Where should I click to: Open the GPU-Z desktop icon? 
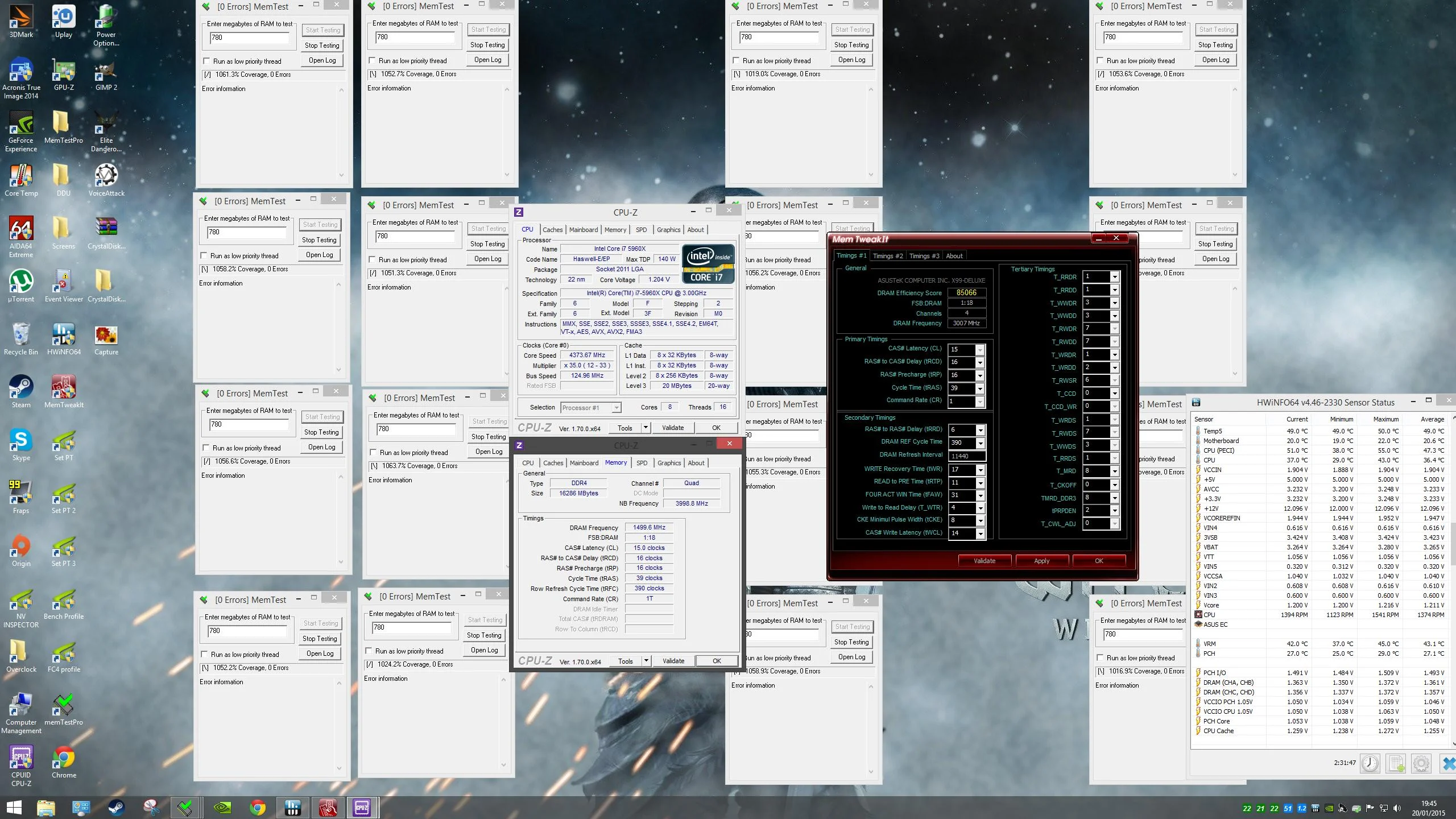[64, 75]
